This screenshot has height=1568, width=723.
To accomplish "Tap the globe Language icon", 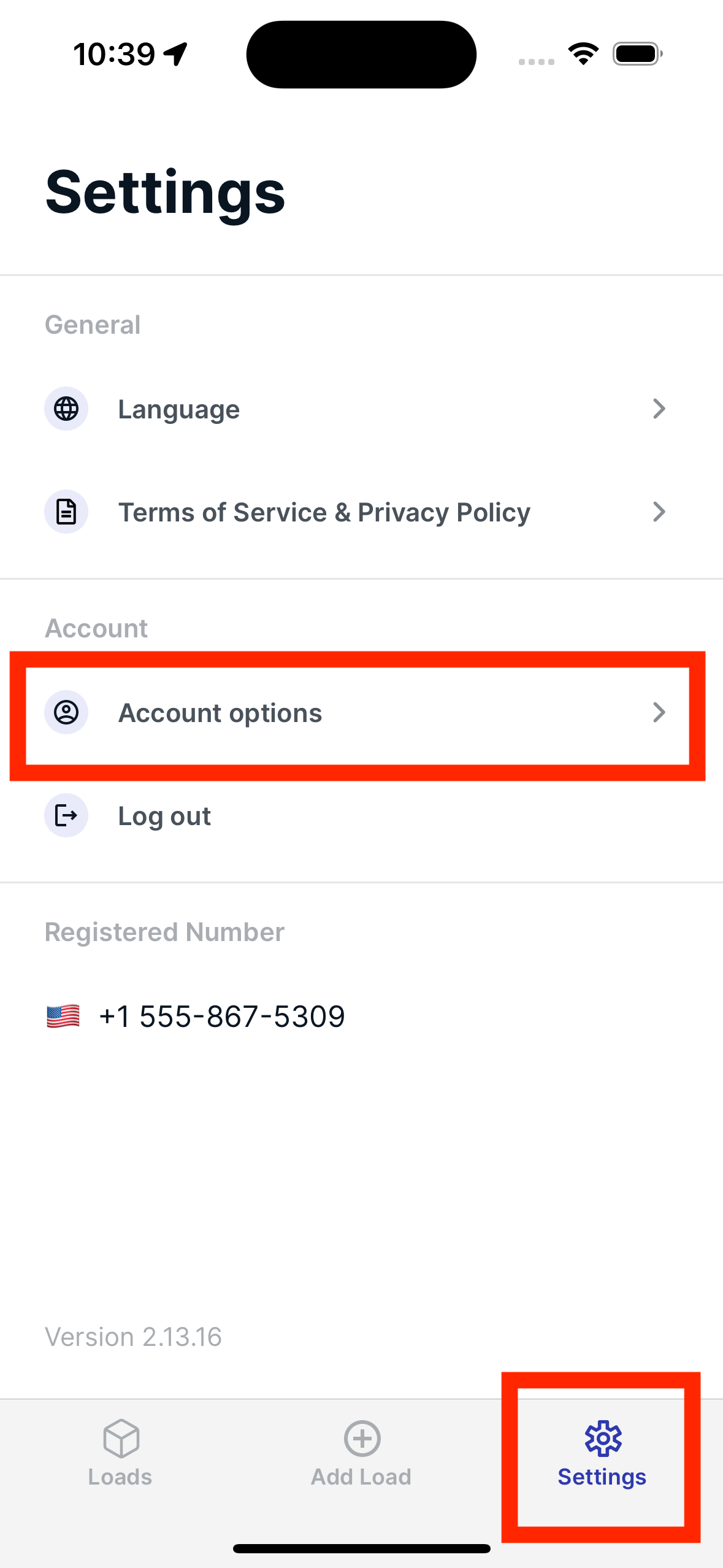I will pos(66,409).
